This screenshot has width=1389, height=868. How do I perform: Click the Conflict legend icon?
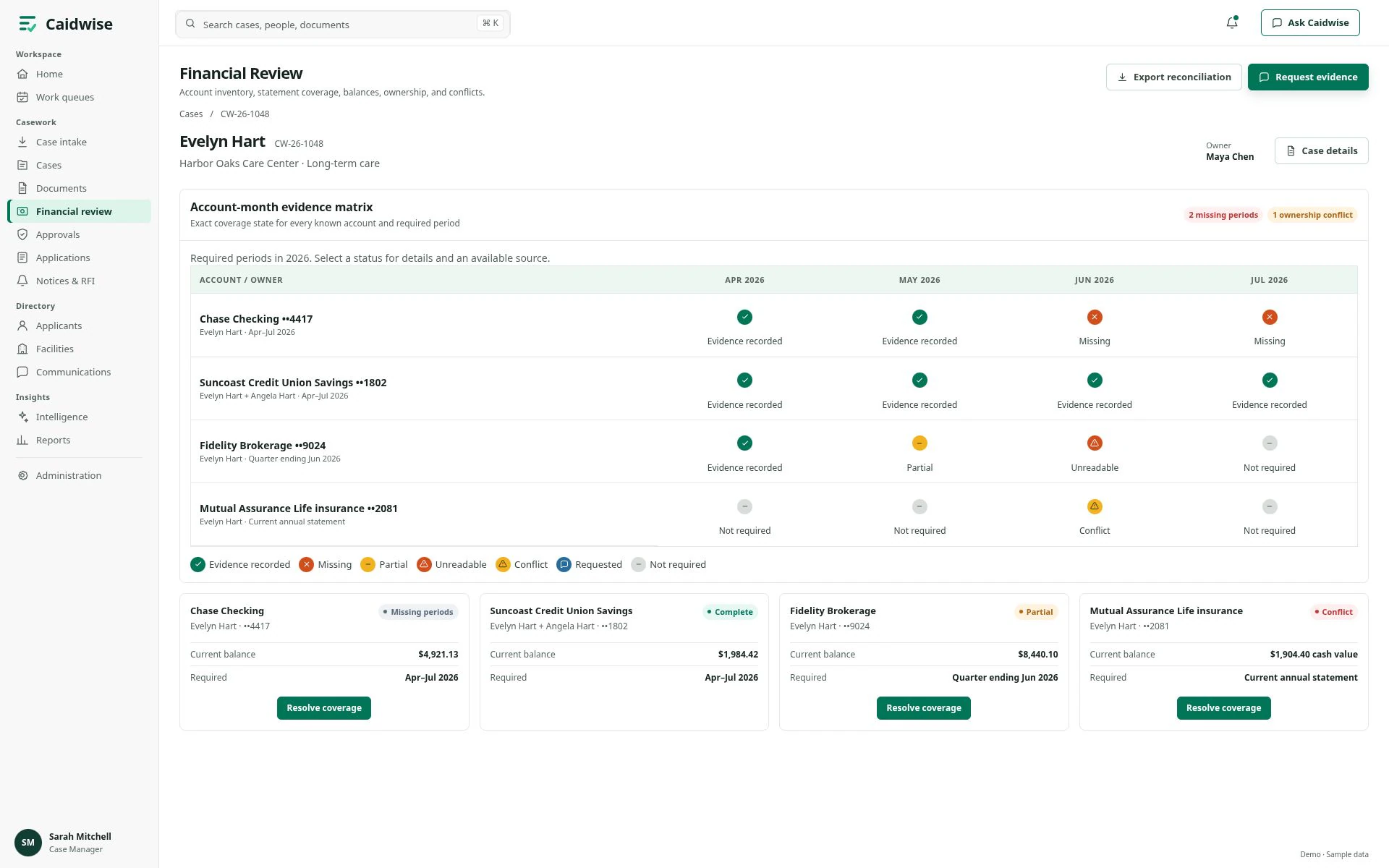point(503,564)
